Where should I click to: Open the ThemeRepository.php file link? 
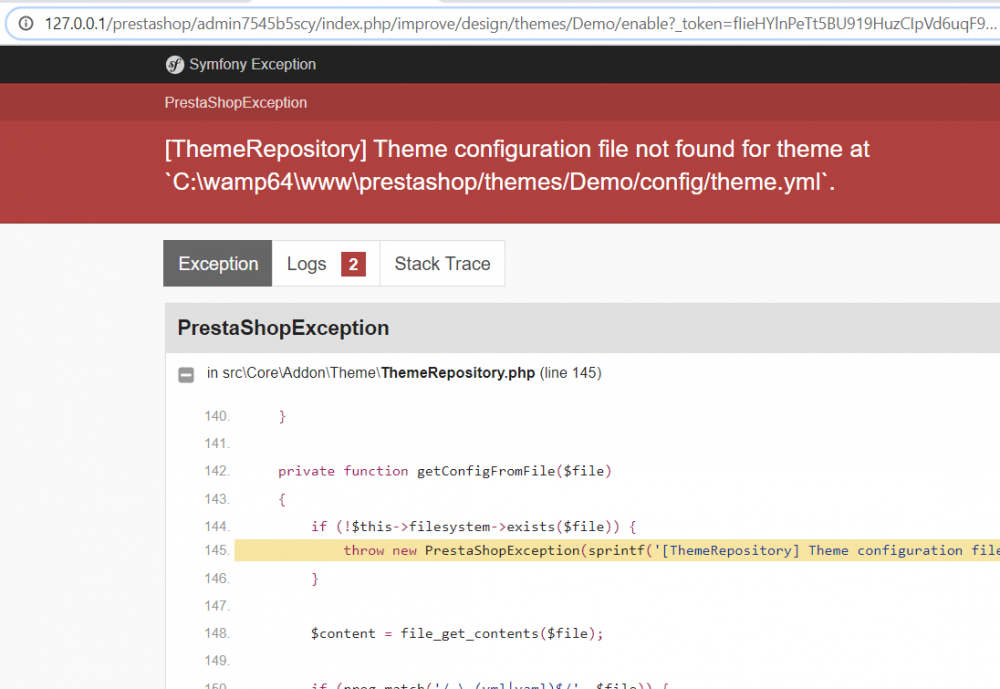(458, 373)
